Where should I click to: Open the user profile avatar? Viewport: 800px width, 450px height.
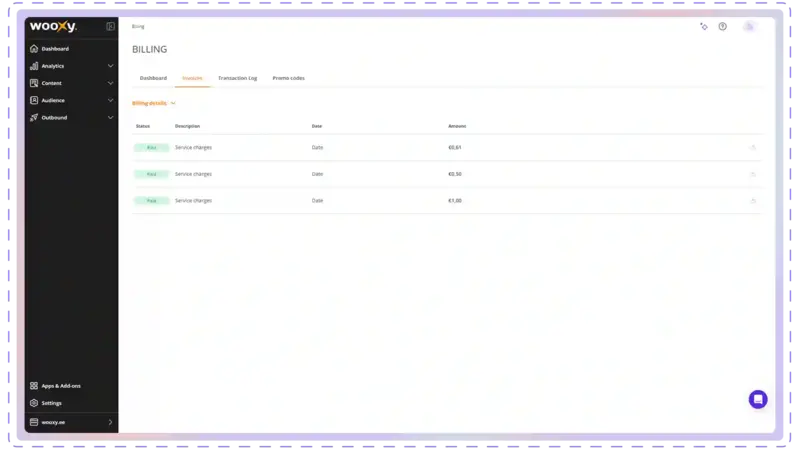[749, 26]
